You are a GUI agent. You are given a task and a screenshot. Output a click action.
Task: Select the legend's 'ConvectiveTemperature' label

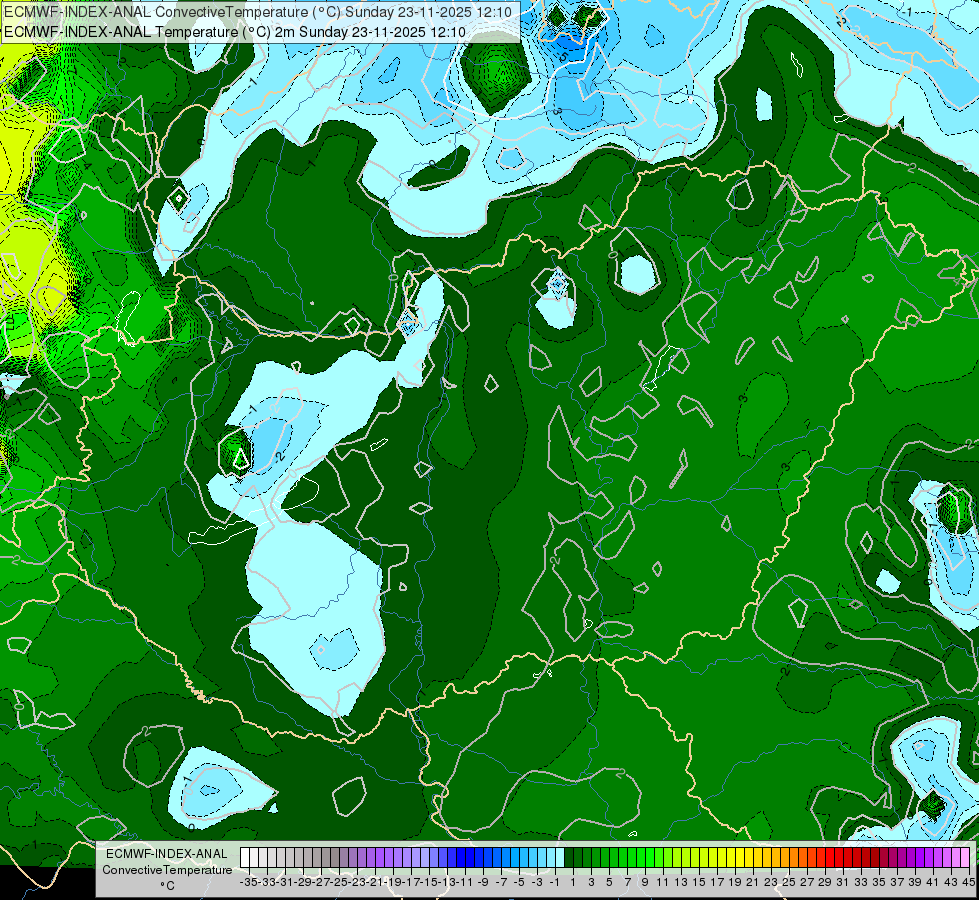pos(167,869)
